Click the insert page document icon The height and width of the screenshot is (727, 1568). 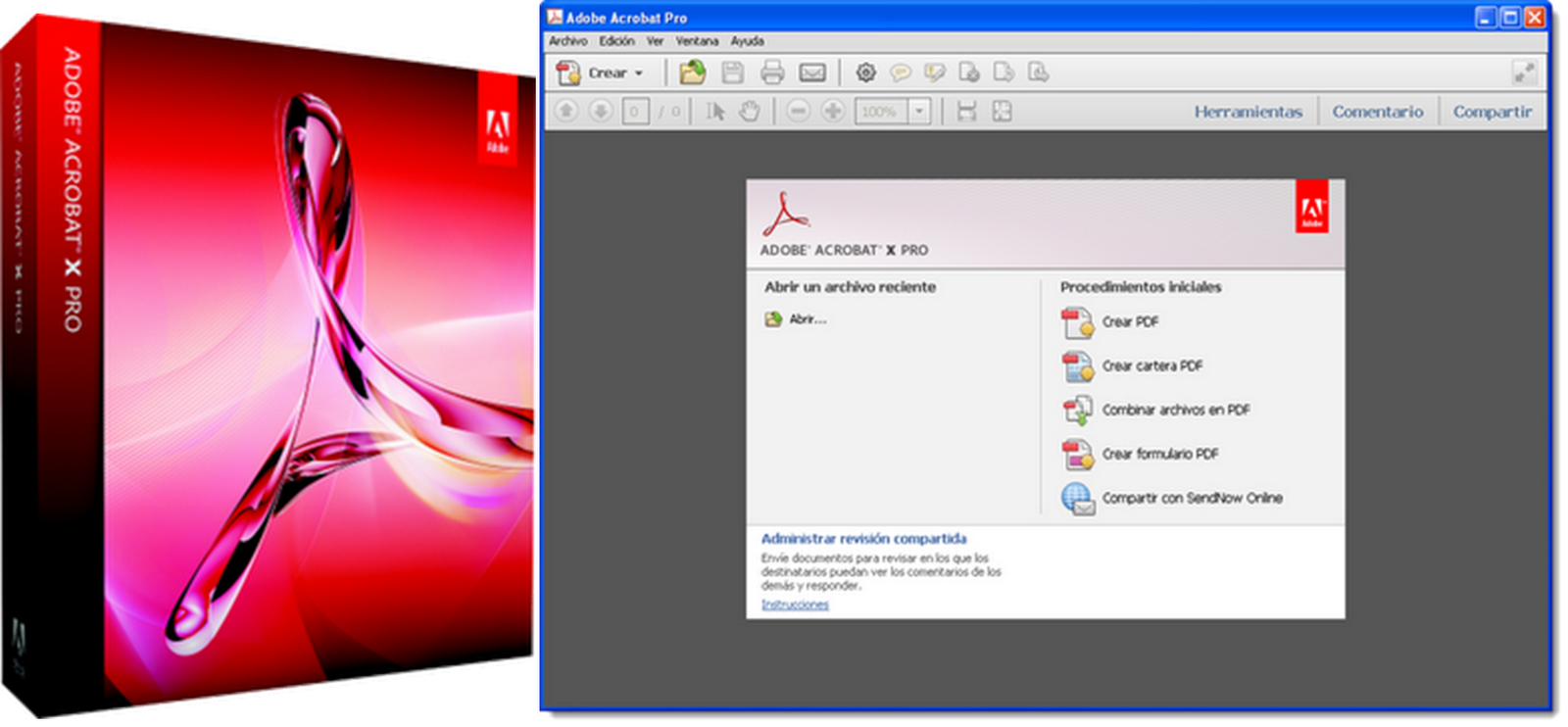pos(1038,73)
